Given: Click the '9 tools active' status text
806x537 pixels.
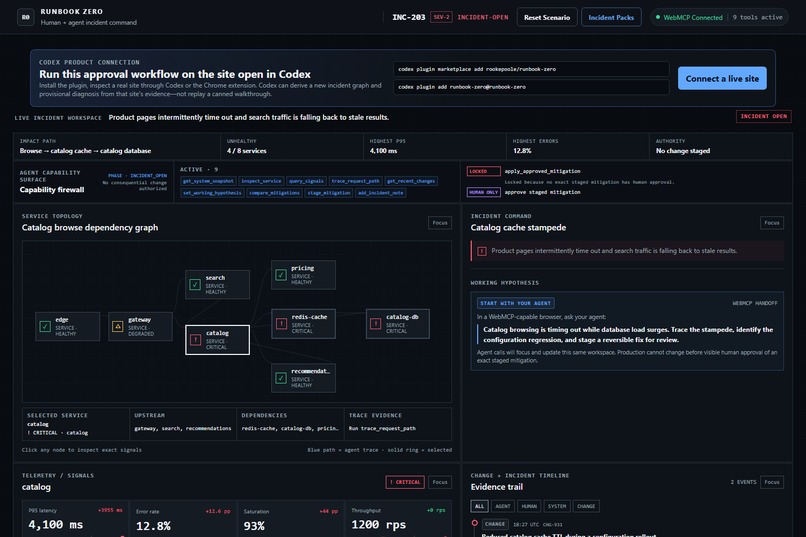Looking at the screenshot, I should pos(757,17).
